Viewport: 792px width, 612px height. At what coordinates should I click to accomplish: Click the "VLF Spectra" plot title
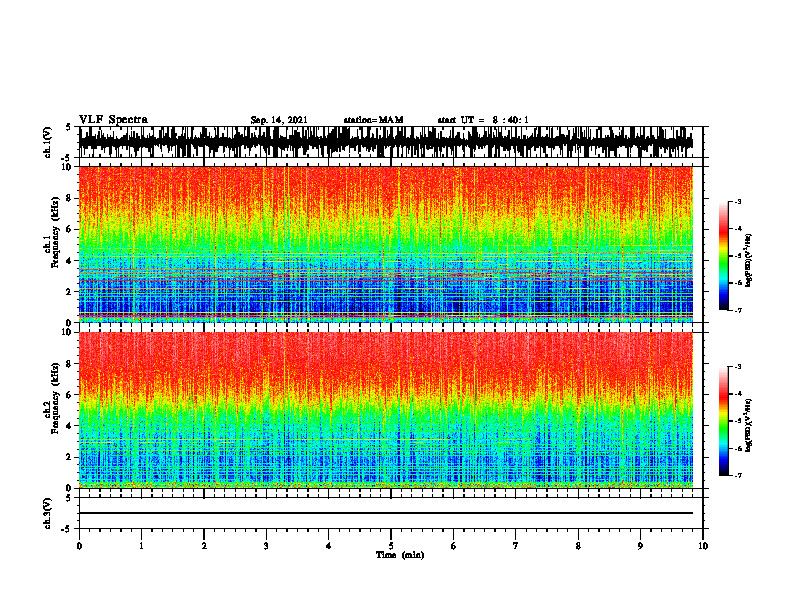pyautogui.click(x=113, y=119)
